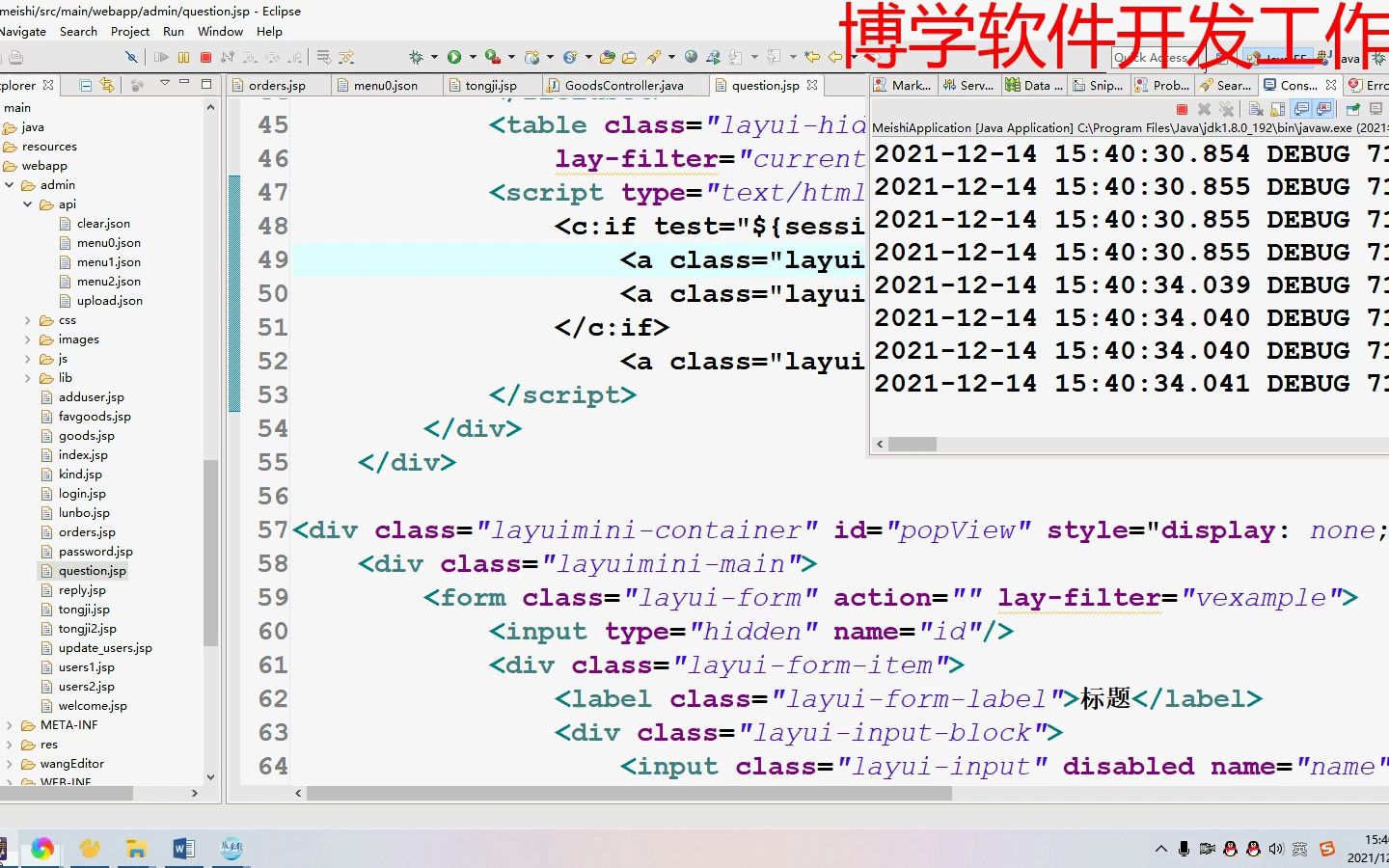Select goods.jsp file in tree
1389x868 pixels.
click(x=86, y=436)
